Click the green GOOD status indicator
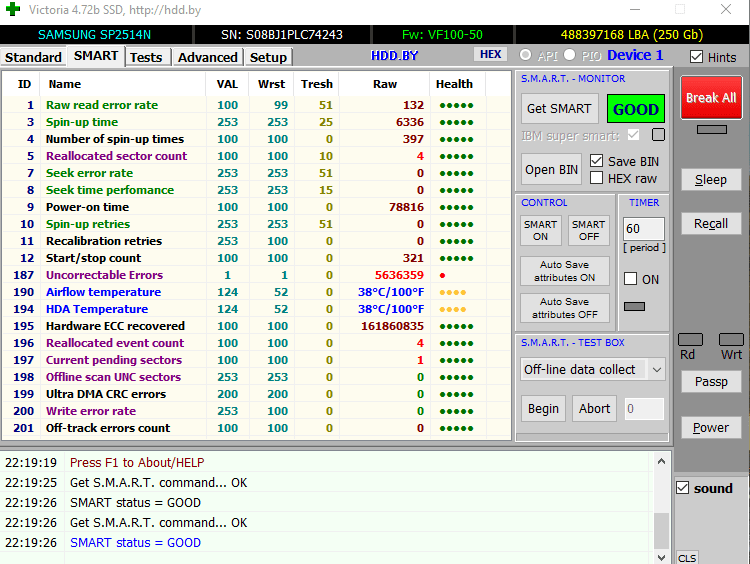 pyautogui.click(x=636, y=109)
